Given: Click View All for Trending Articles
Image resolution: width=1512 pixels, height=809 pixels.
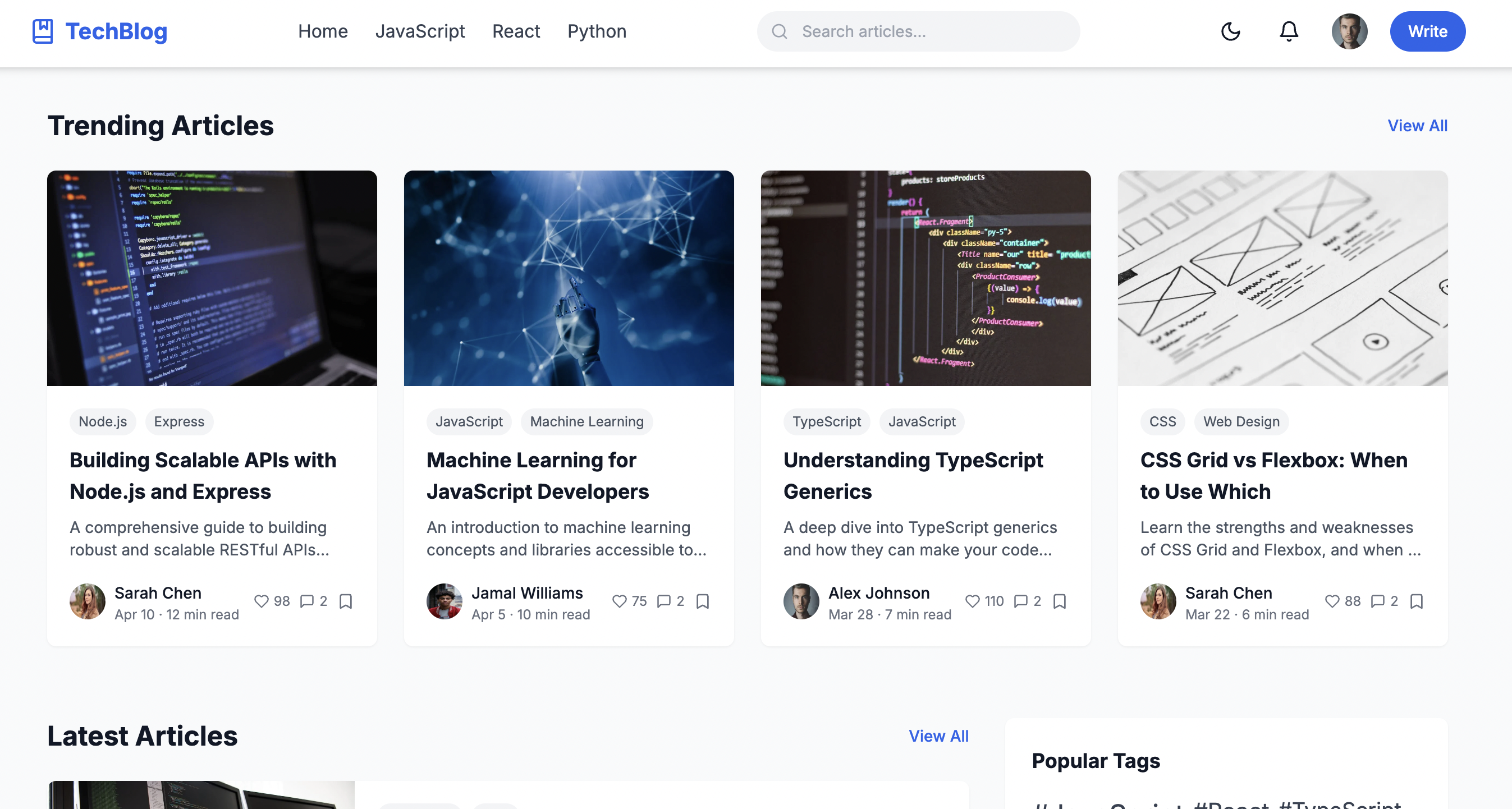Looking at the screenshot, I should coord(1417,126).
